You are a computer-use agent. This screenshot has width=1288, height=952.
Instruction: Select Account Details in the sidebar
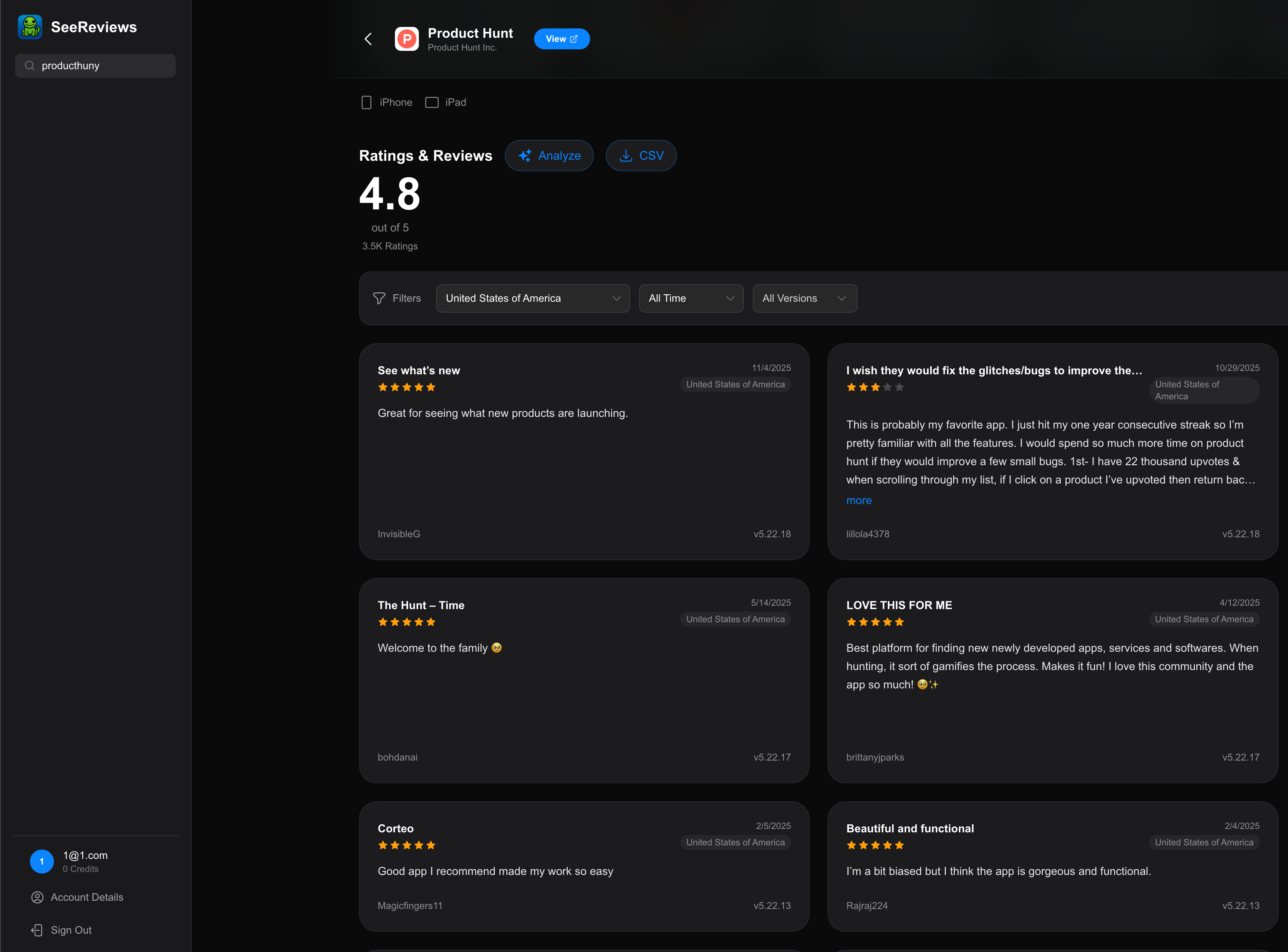coord(86,897)
